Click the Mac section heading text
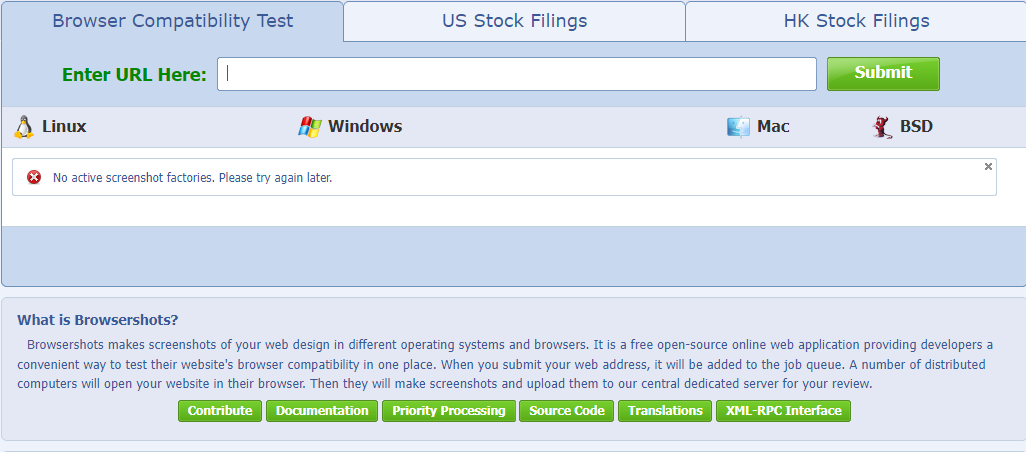The image size is (1026, 452). tap(773, 126)
